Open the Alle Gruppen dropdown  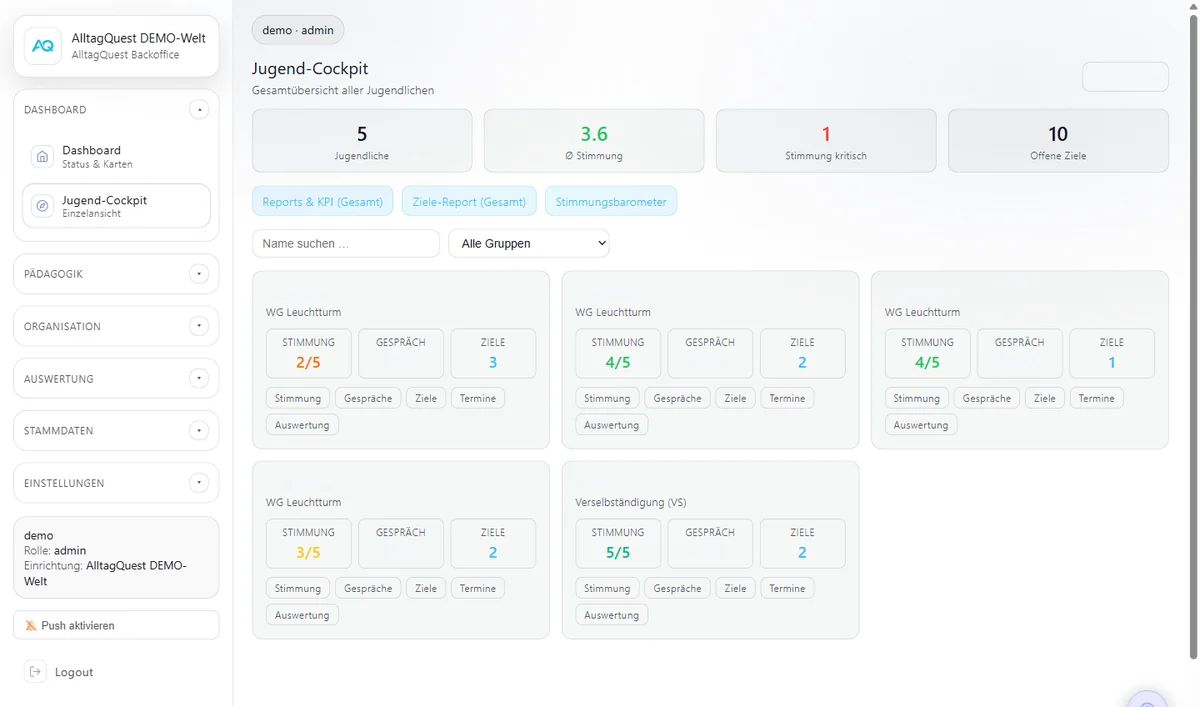529,243
